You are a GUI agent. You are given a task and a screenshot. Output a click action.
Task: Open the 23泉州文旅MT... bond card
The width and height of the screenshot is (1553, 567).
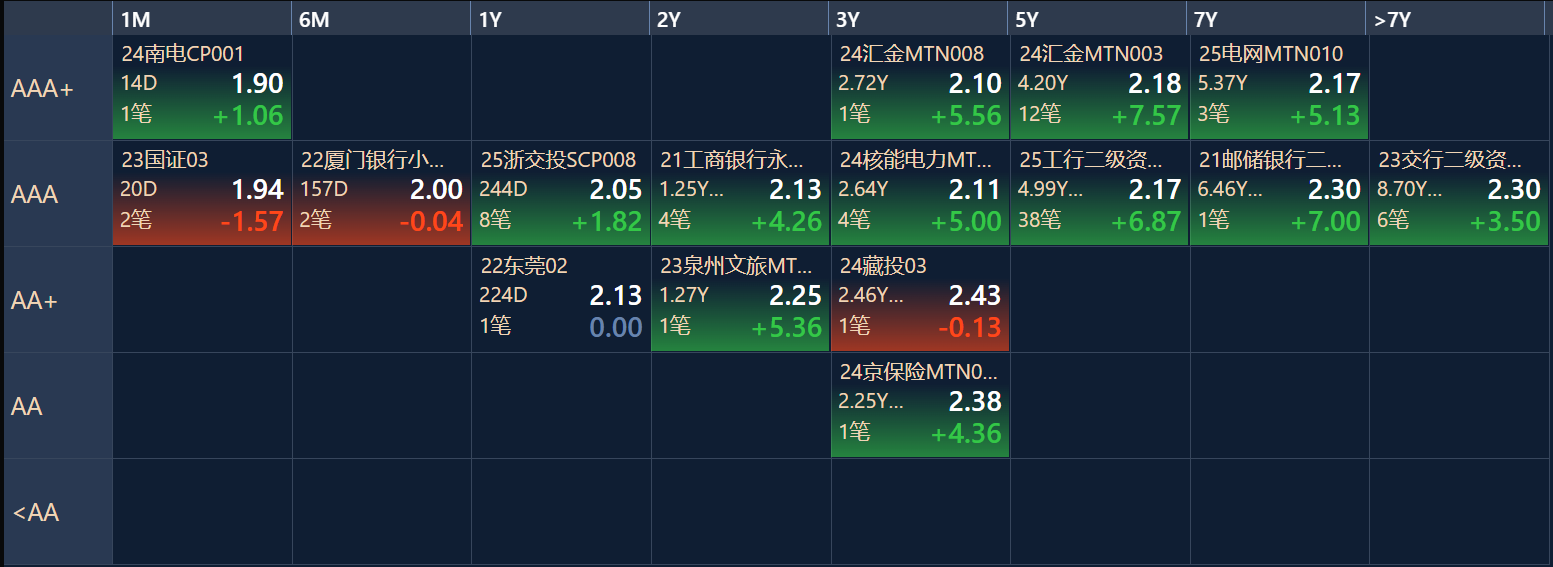(x=740, y=300)
